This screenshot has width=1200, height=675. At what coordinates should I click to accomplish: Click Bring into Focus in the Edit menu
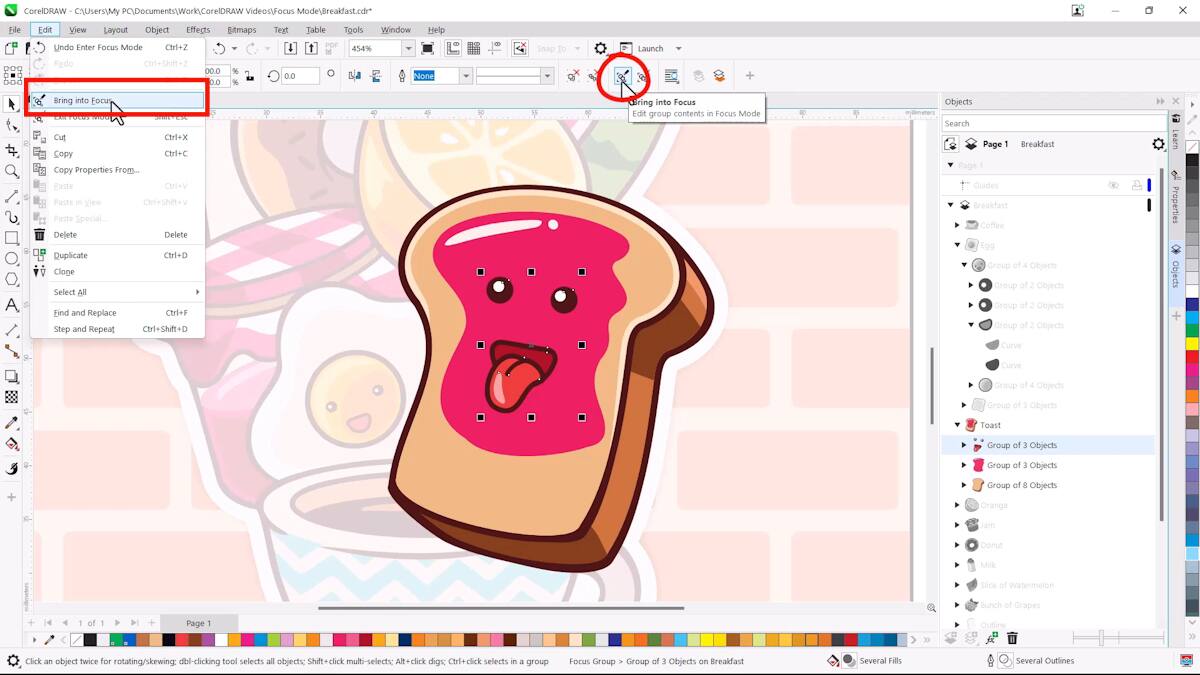83,100
